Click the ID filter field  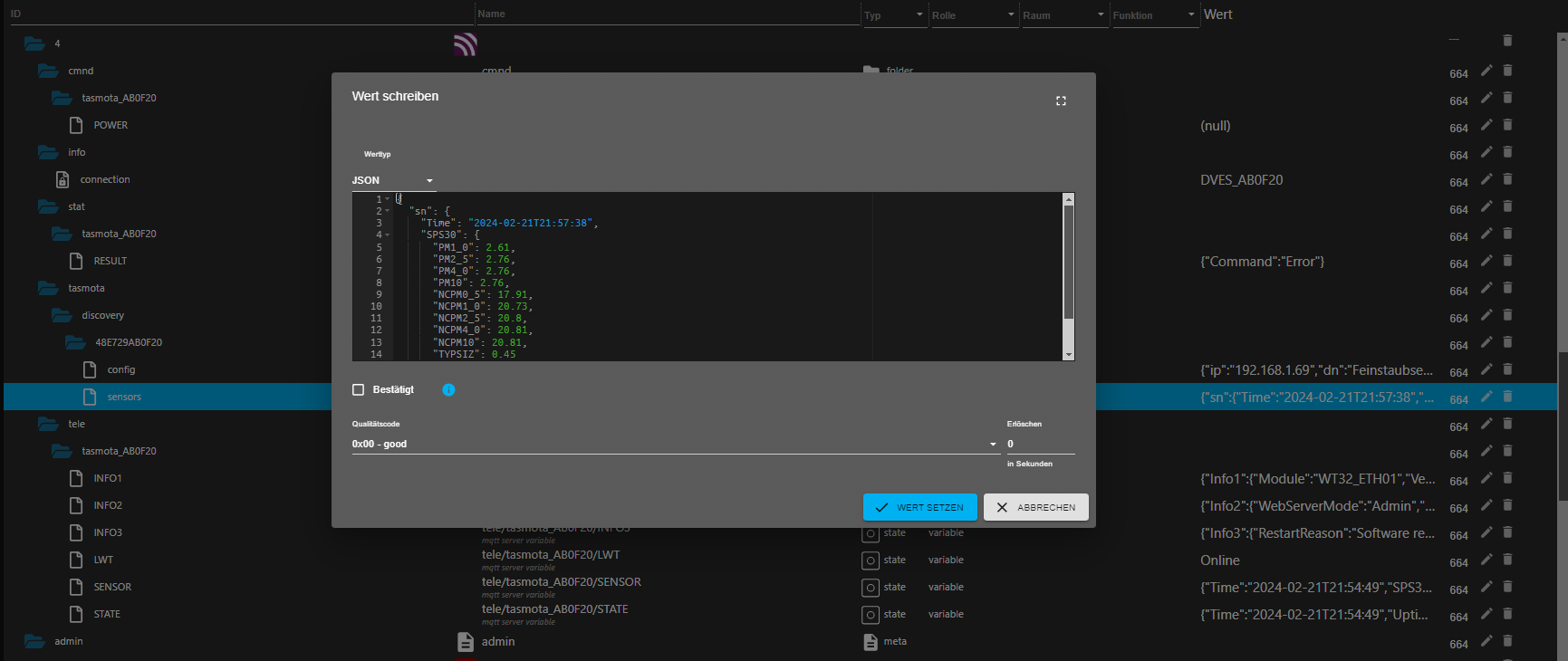(240, 14)
